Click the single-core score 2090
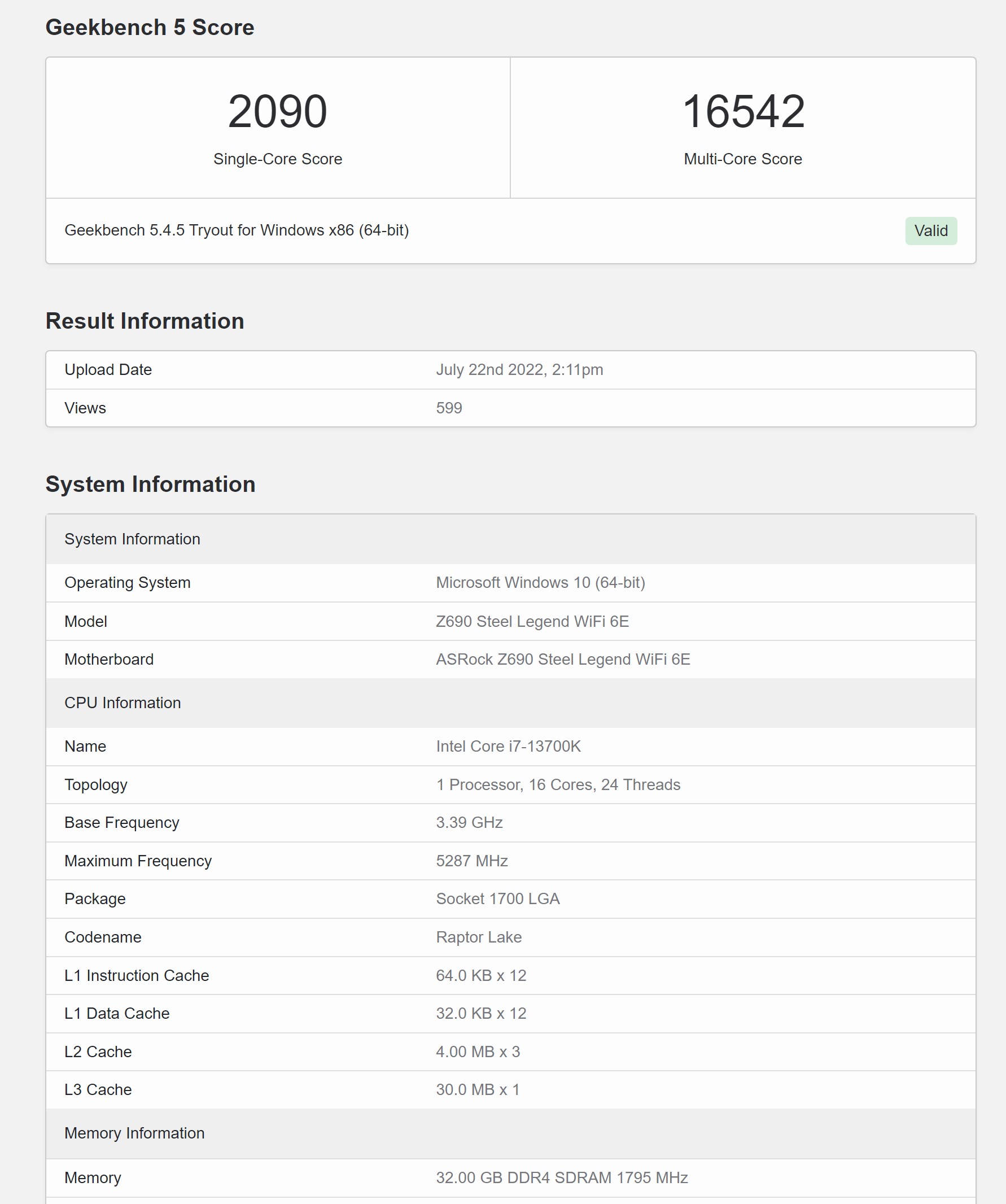 [277, 111]
